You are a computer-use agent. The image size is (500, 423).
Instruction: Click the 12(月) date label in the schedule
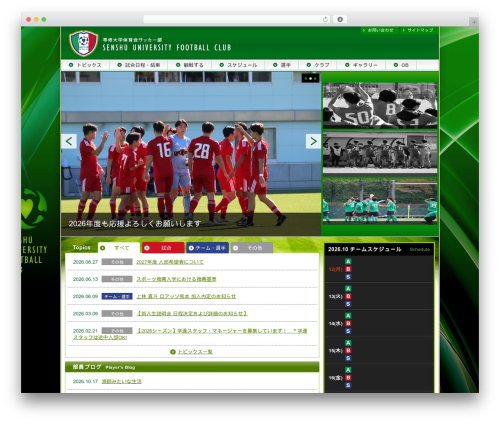tap(335, 269)
